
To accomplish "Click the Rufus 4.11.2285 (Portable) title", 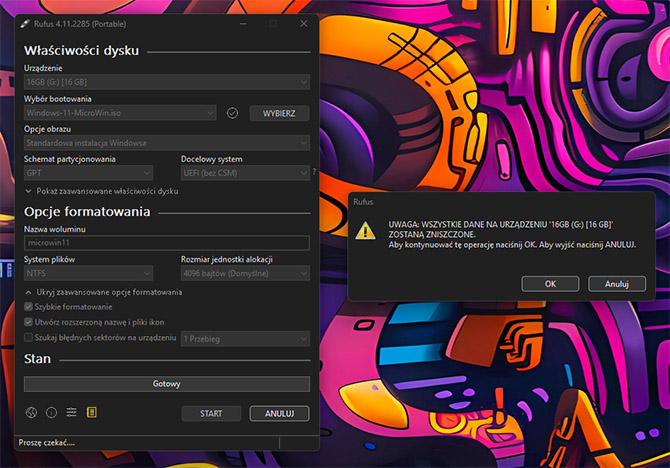I will click(80, 24).
